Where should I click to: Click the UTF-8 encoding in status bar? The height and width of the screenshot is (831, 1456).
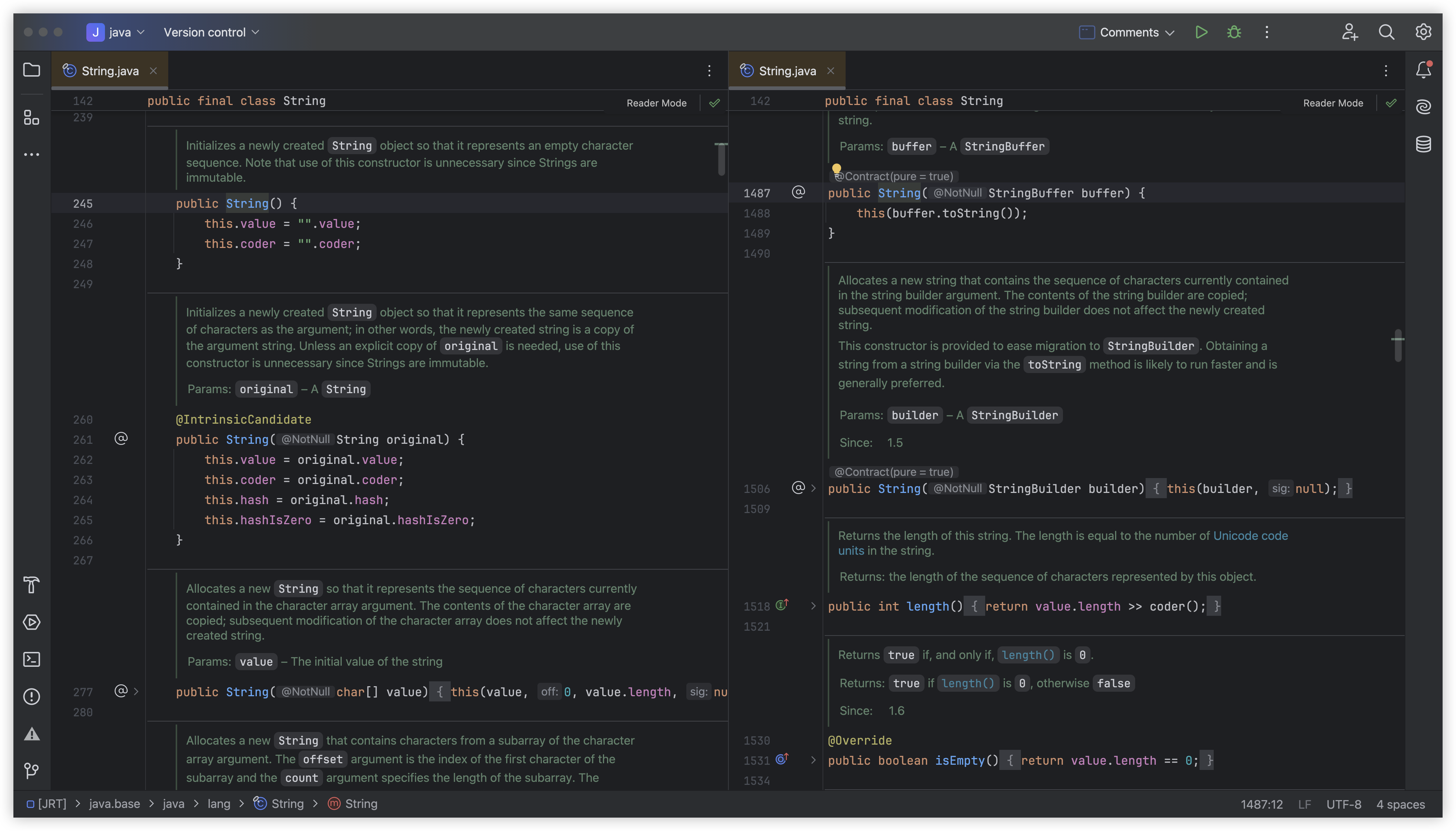pyautogui.click(x=1343, y=804)
